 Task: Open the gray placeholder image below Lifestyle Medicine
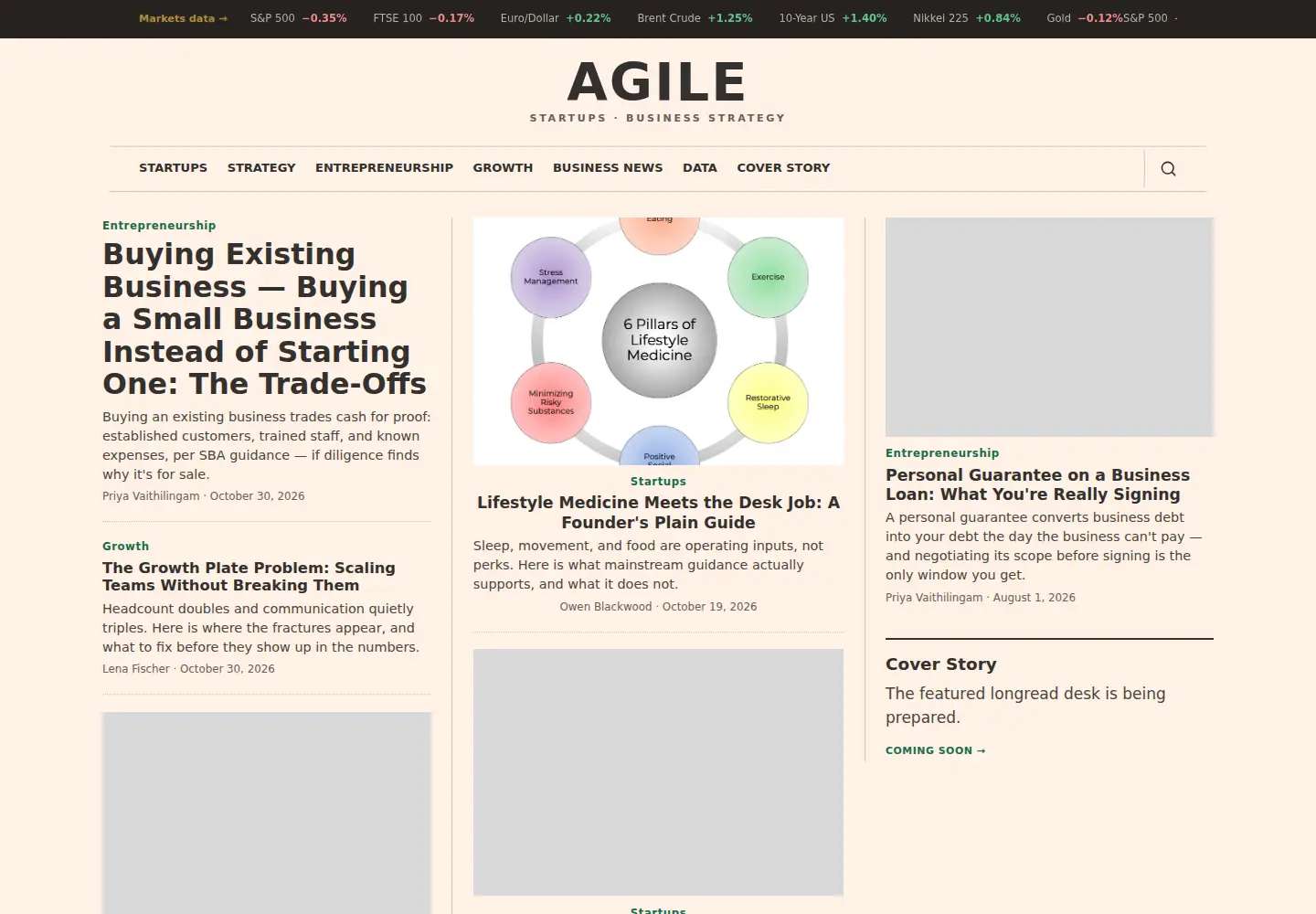pyautogui.click(x=658, y=772)
